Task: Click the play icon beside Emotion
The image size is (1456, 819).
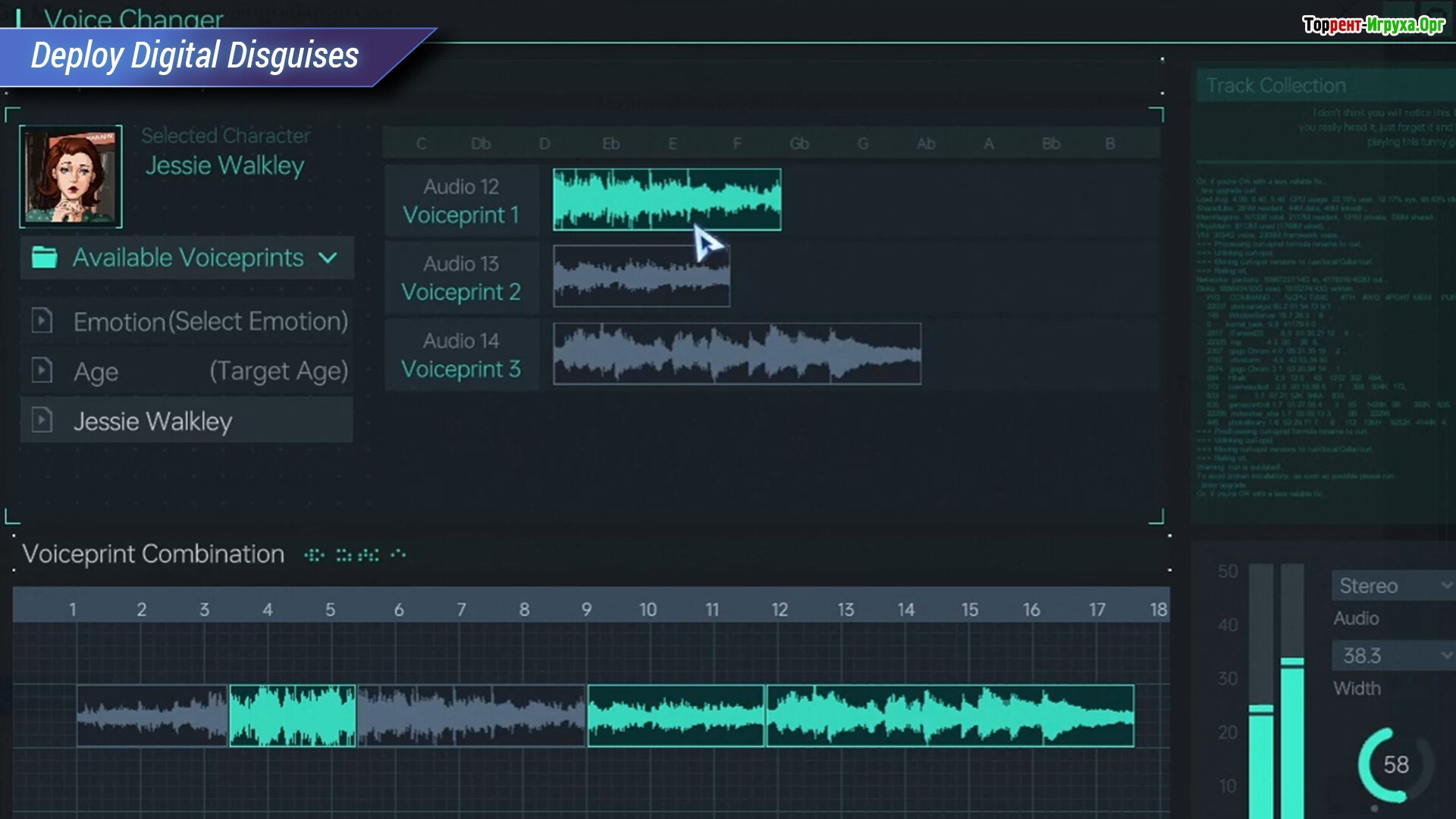Action: [x=42, y=321]
